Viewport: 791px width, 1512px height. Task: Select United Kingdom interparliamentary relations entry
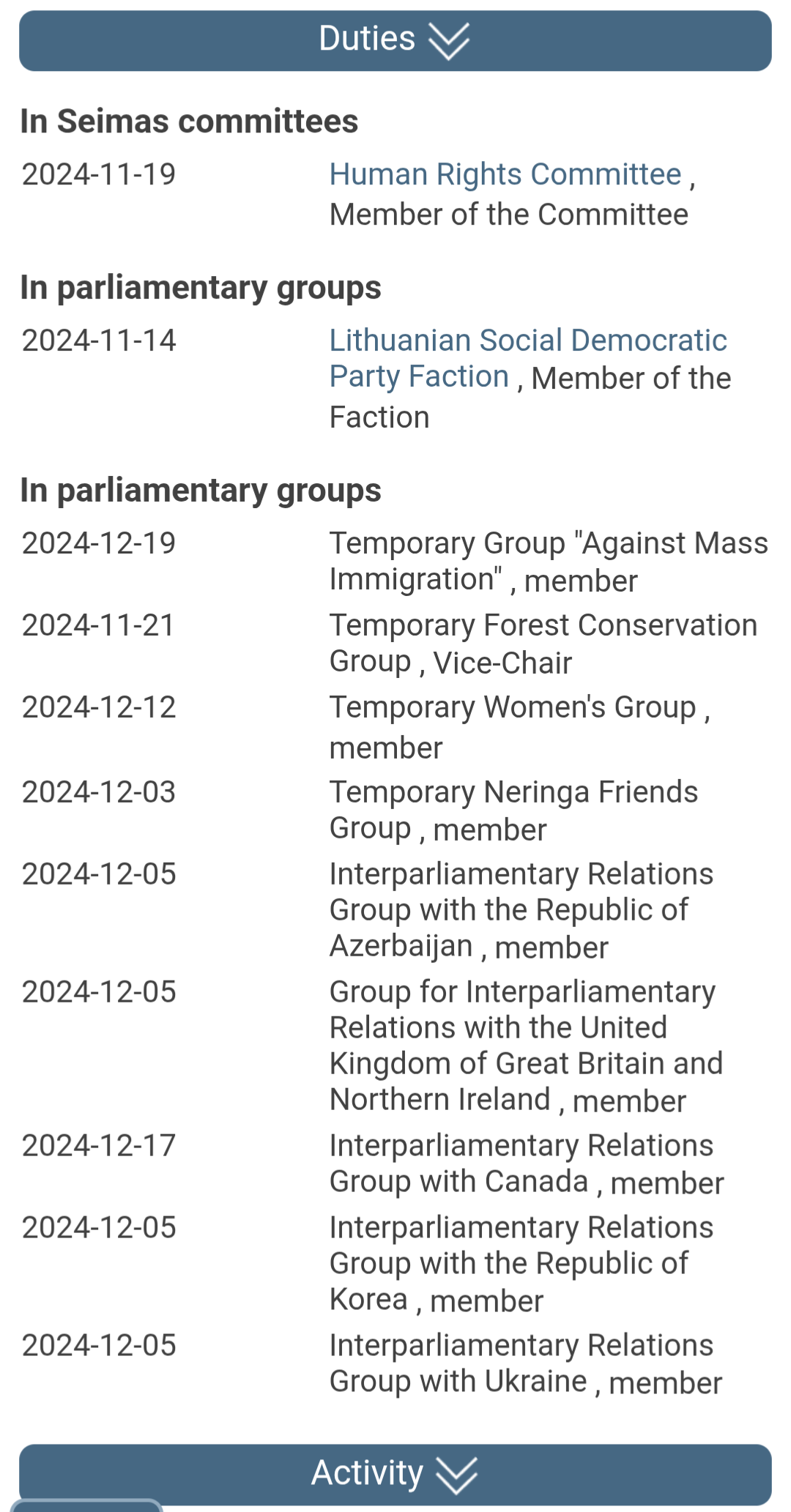[526, 1046]
